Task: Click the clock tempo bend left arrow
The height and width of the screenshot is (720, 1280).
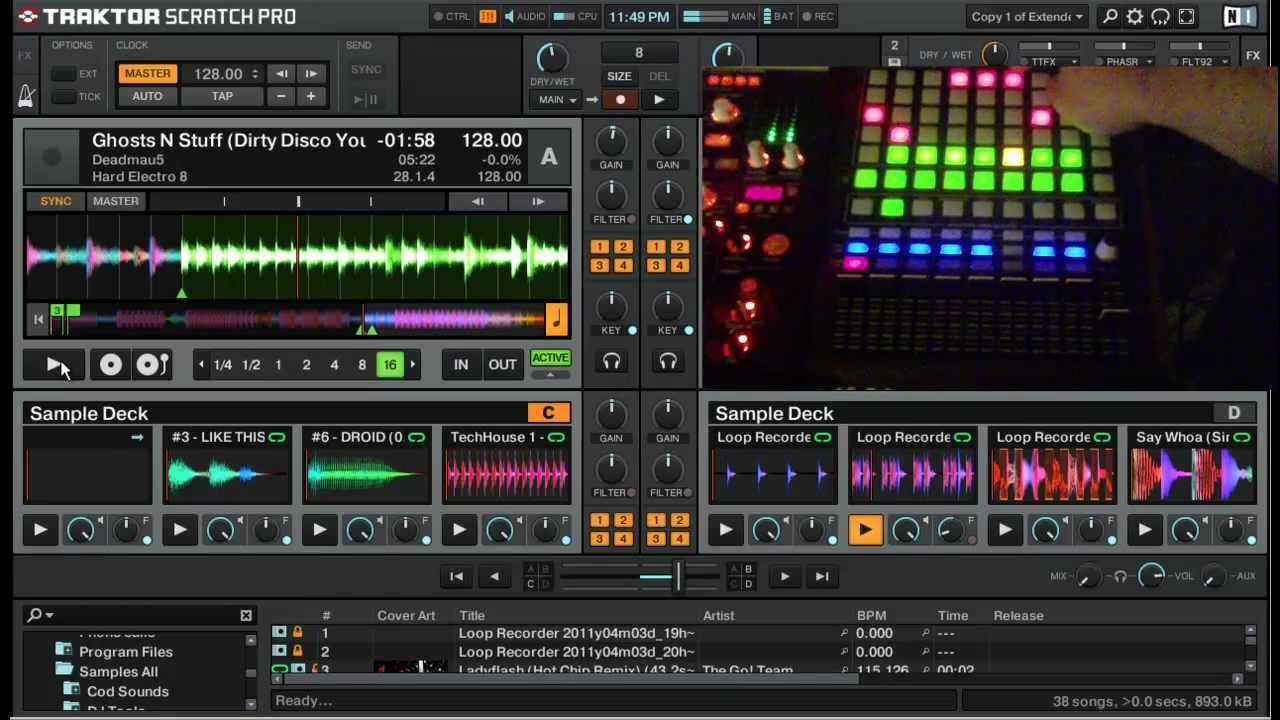Action: [282, 74]
